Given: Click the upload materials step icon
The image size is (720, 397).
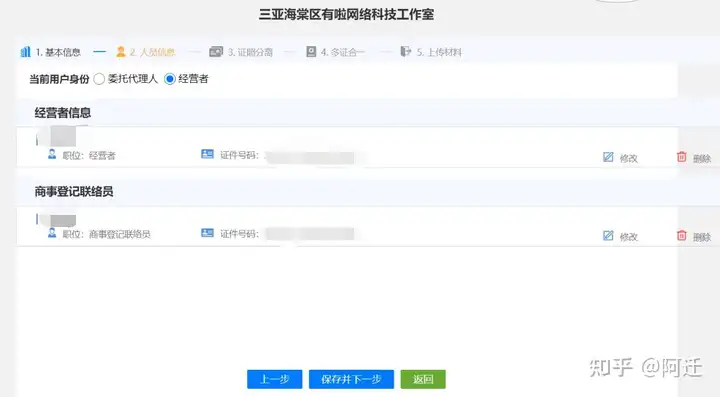Looking at the screenshot, I should tap(405, 51).
